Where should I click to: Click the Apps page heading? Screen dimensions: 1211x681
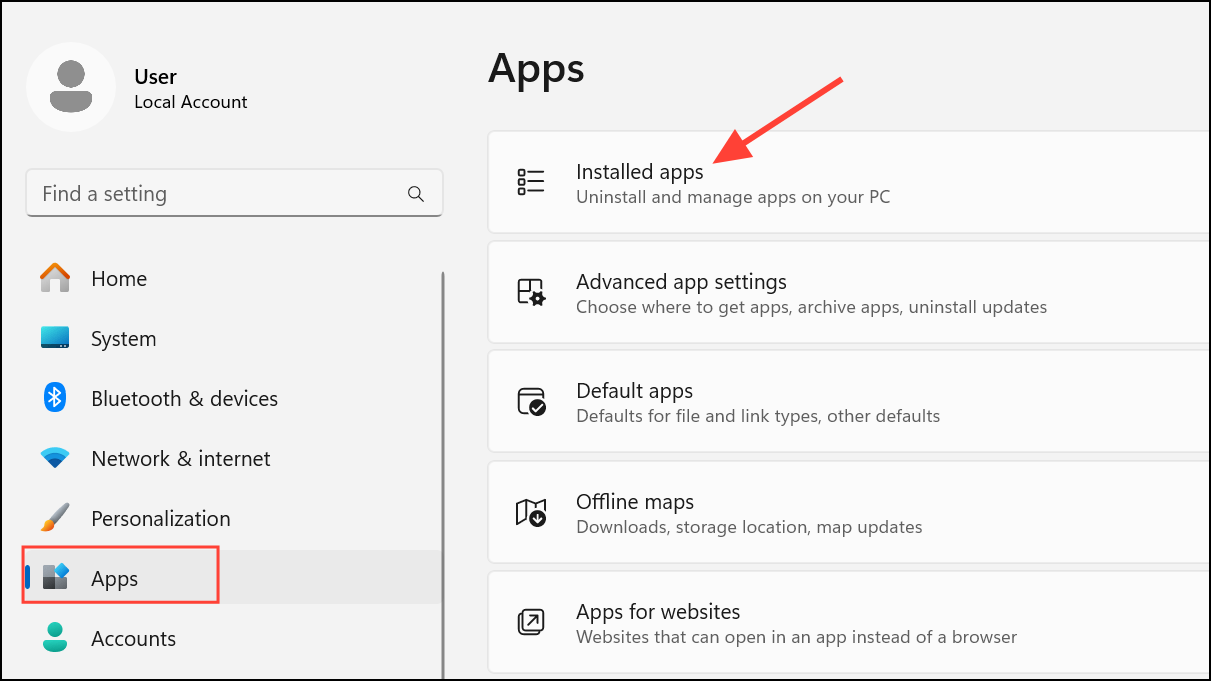pos(536,69)
